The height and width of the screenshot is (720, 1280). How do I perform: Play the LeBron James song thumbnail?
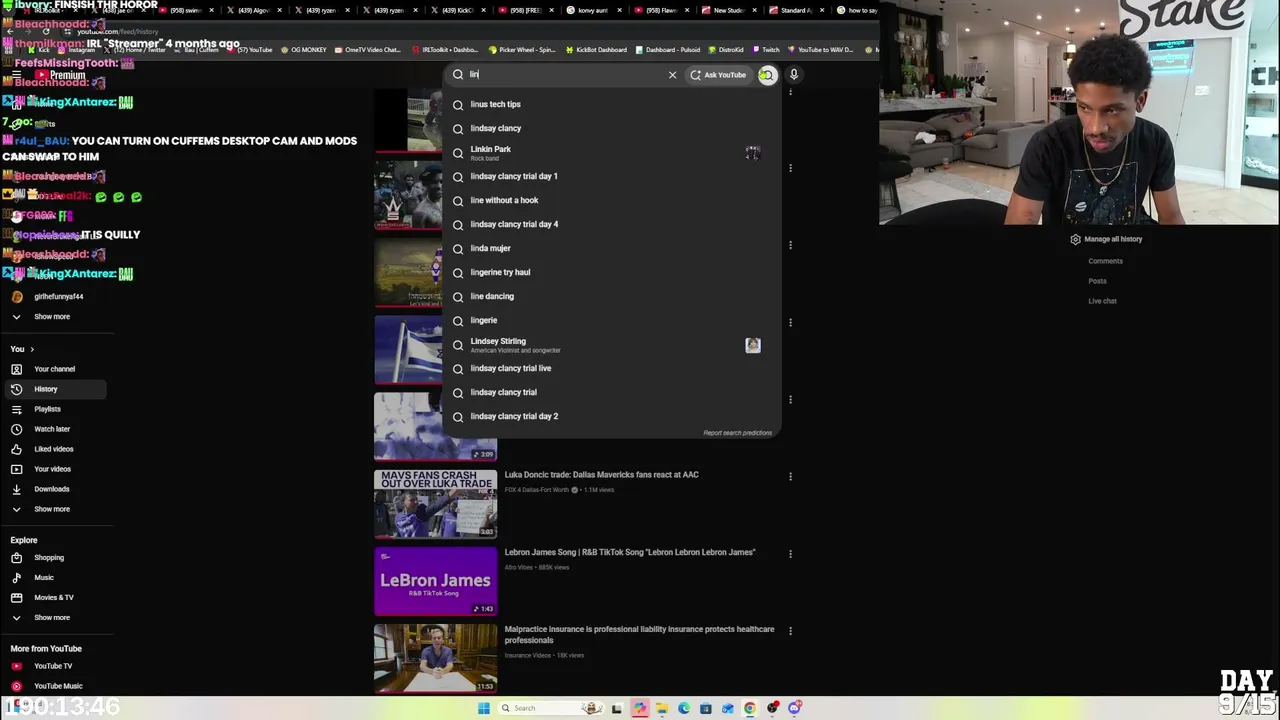point(435,581)
